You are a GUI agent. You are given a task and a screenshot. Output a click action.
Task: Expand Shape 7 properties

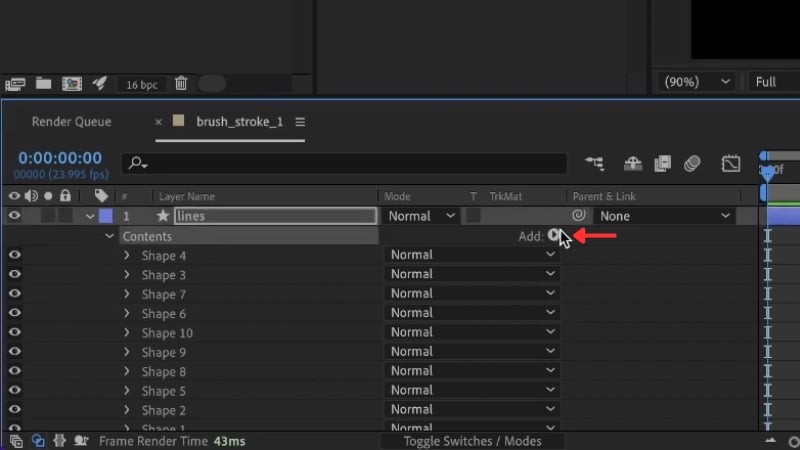click(x=127, y=294)
